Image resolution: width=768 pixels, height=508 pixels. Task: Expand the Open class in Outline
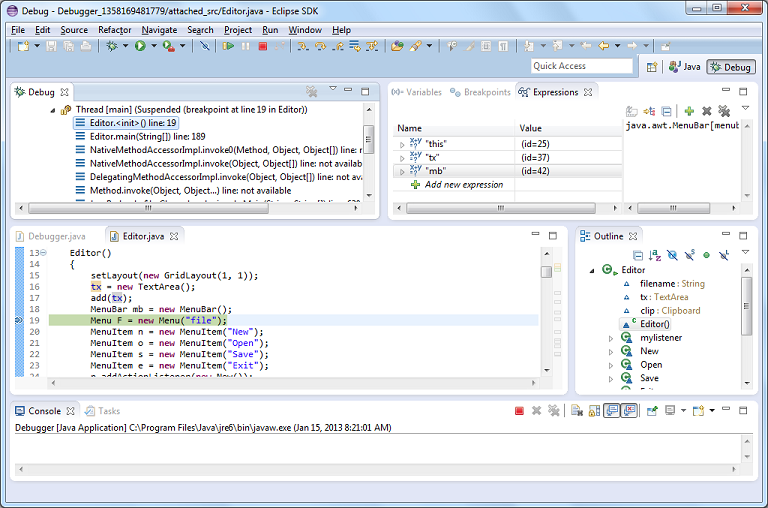click(611, 365)
